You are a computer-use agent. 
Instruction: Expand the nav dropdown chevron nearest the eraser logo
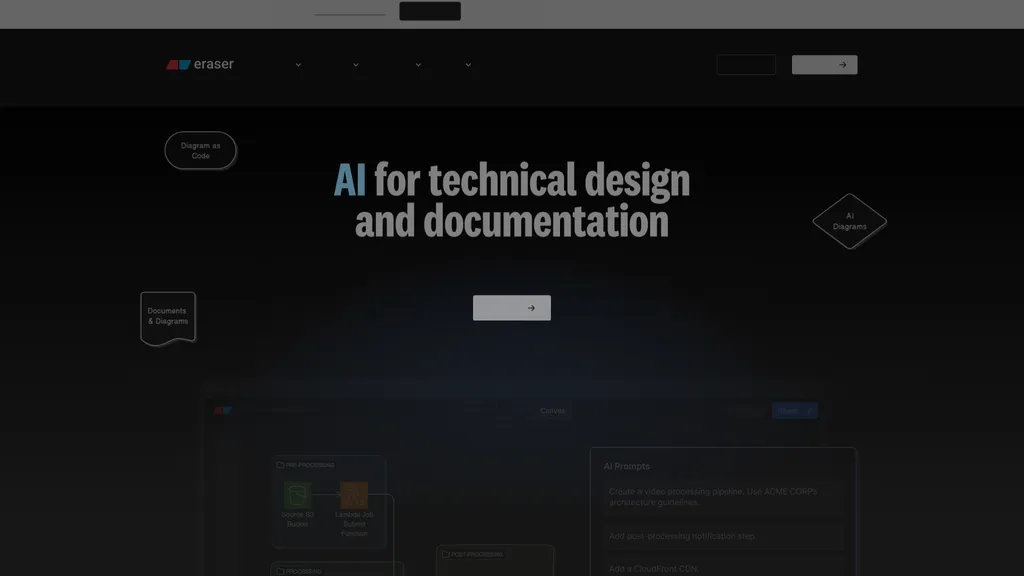point(298,65)
